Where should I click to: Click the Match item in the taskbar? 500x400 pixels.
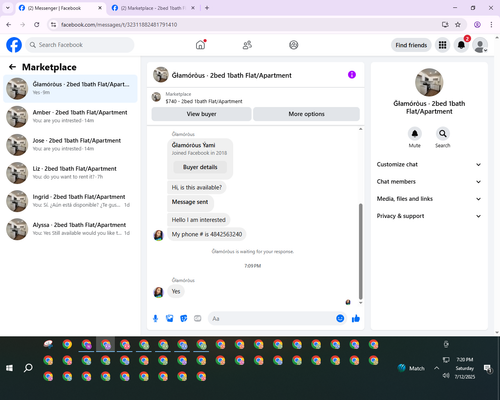(411, 368)
